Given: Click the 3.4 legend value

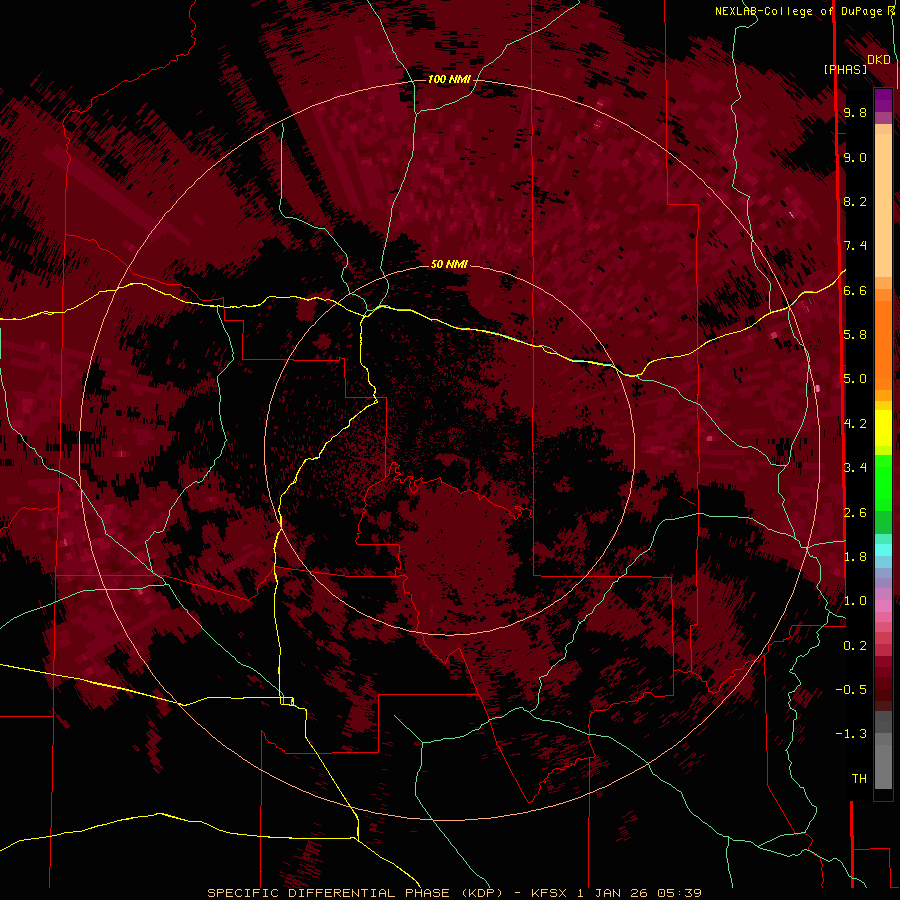Looking at the screenshot, I should click(855, 468).
